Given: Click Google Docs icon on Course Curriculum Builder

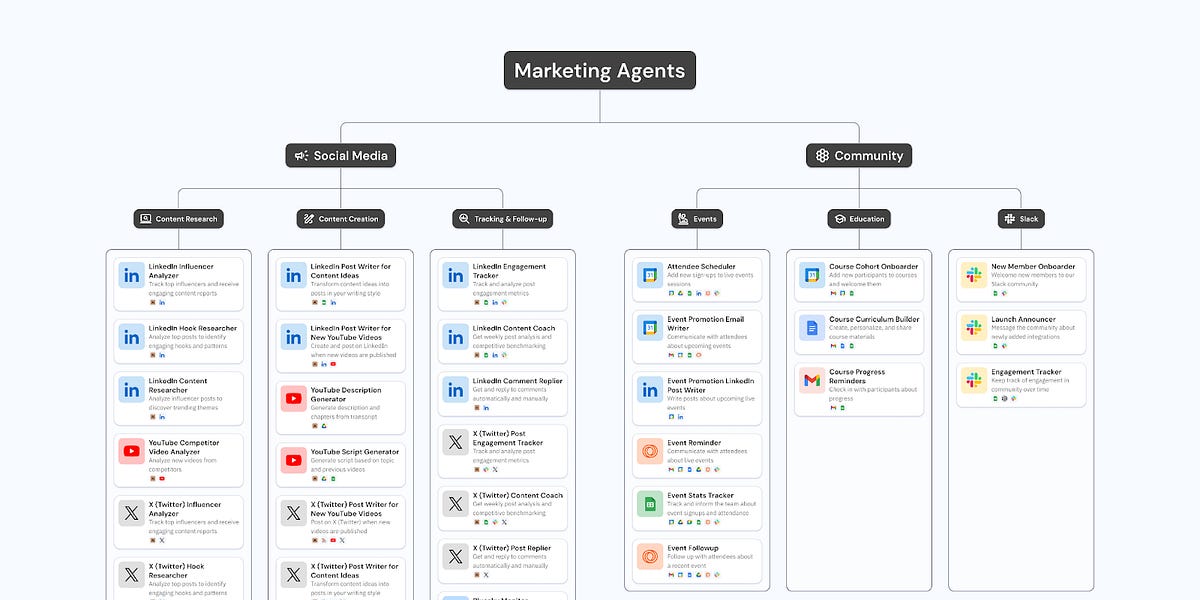Looking at the screenshot, I should [811, 327].
